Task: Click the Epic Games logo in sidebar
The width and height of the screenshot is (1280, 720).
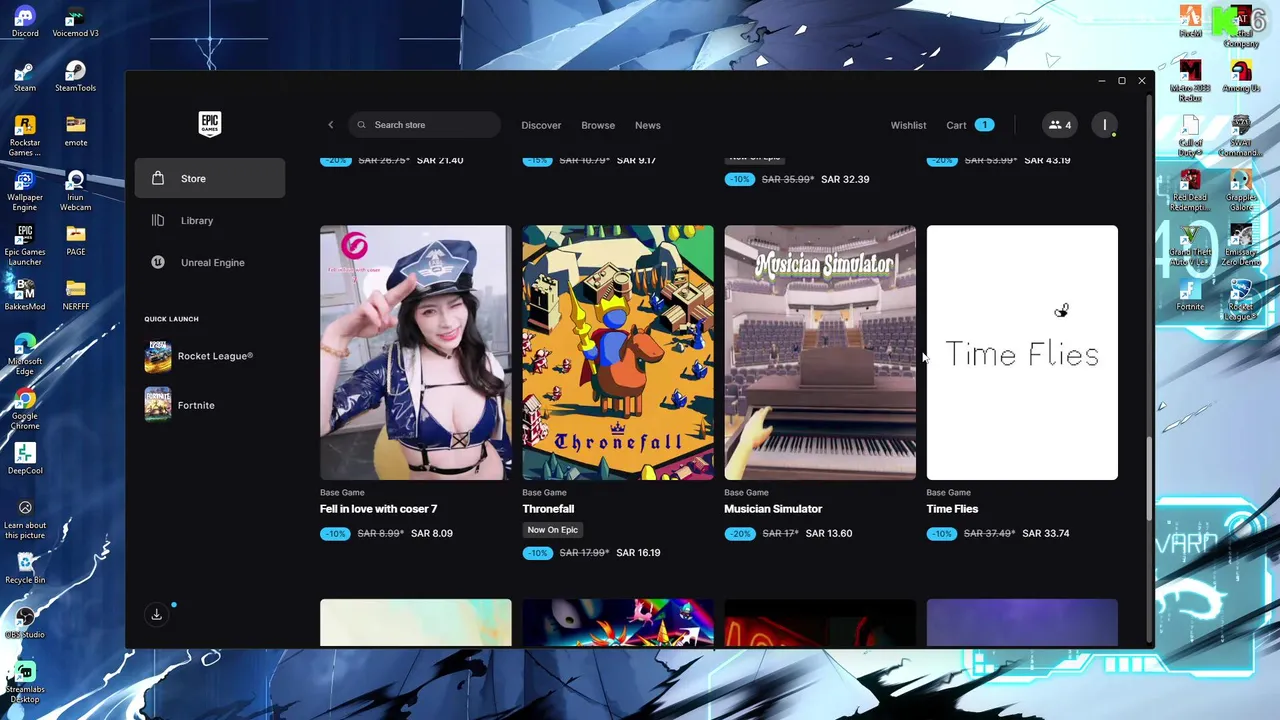Action: pyautogui.click(x=209, y=124)
